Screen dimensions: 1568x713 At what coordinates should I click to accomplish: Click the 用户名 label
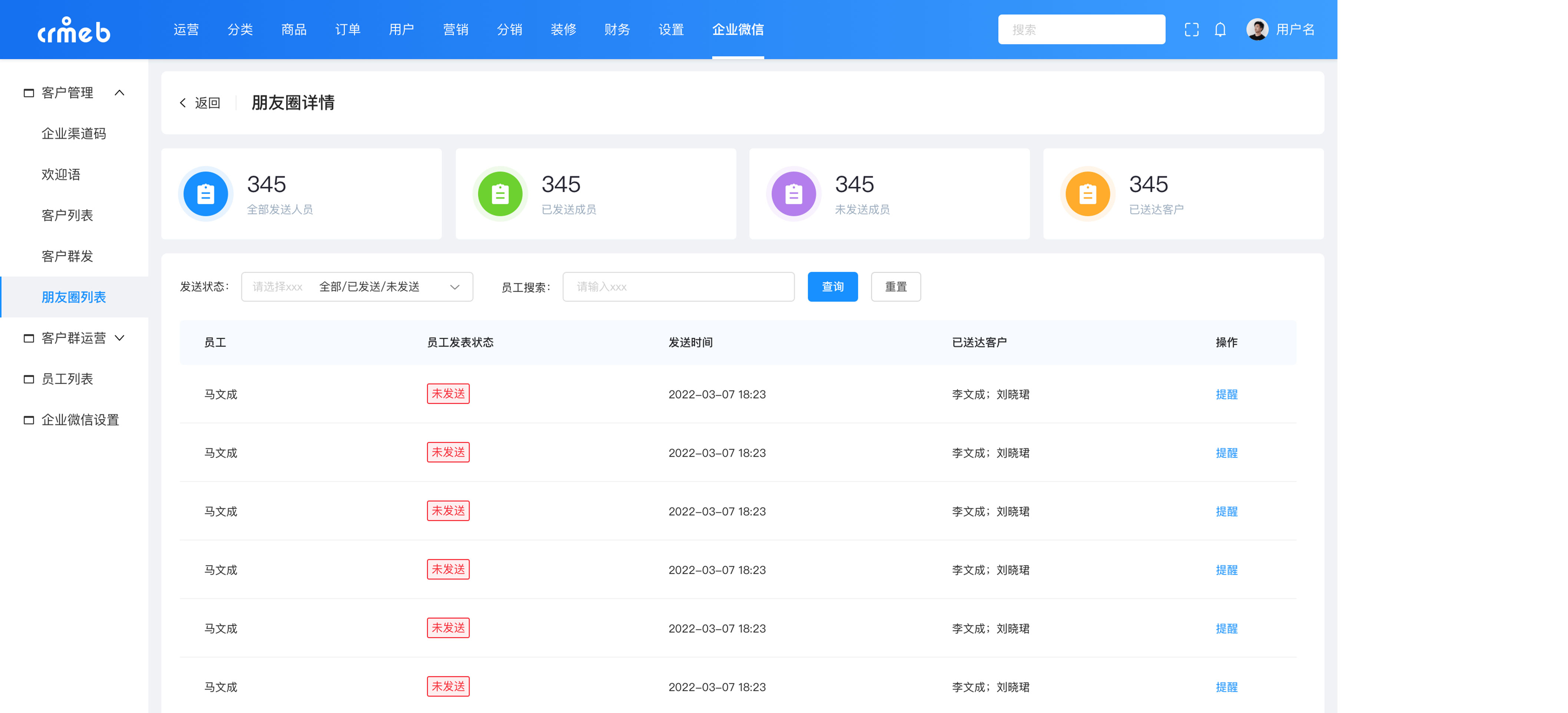coord(1295,29)
